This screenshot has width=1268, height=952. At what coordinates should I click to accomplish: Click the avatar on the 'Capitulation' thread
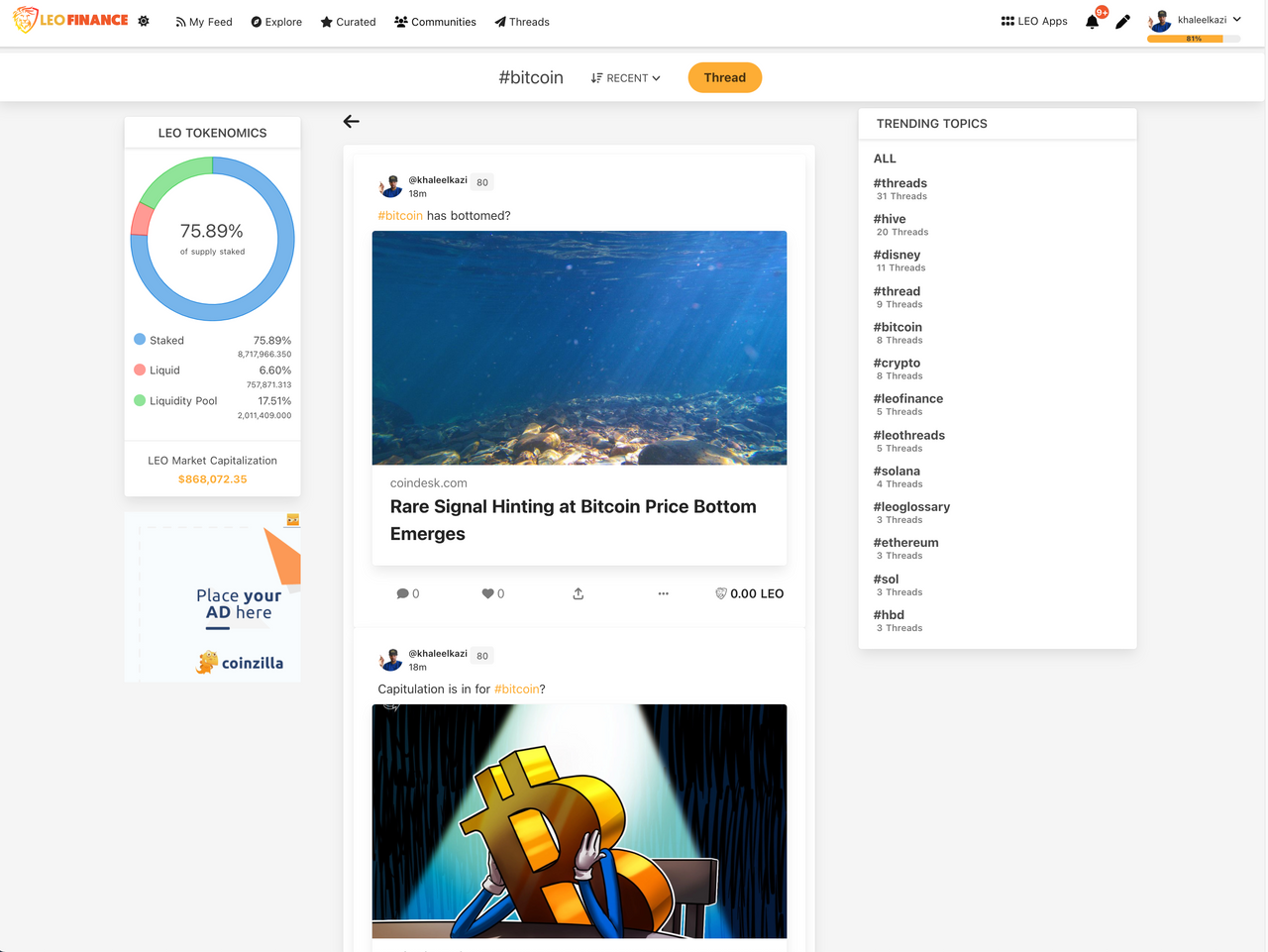390,660
